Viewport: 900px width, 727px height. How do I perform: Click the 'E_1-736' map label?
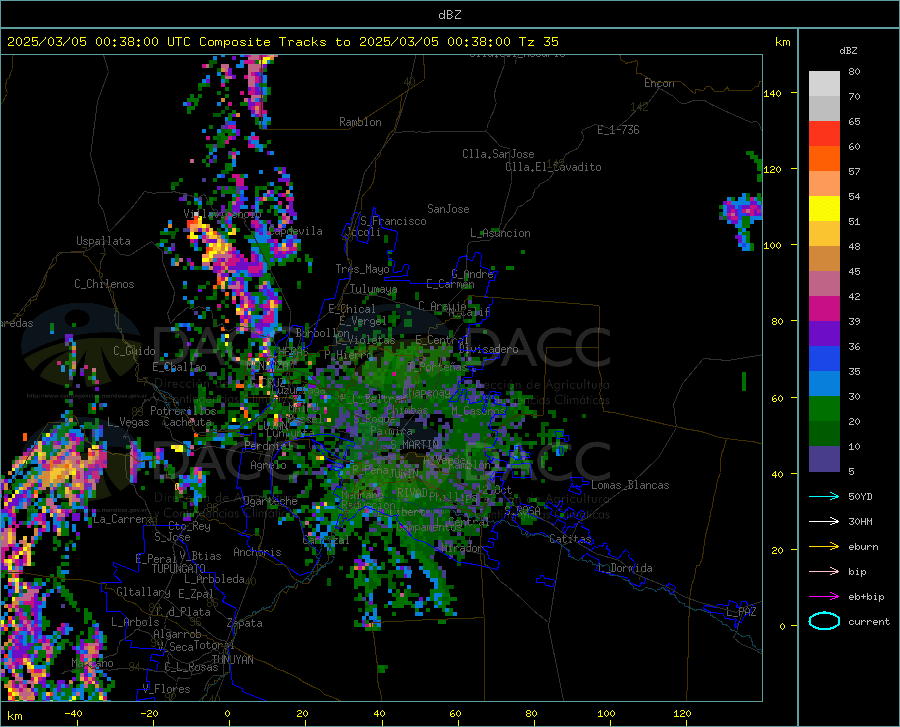tap(618, 130)
